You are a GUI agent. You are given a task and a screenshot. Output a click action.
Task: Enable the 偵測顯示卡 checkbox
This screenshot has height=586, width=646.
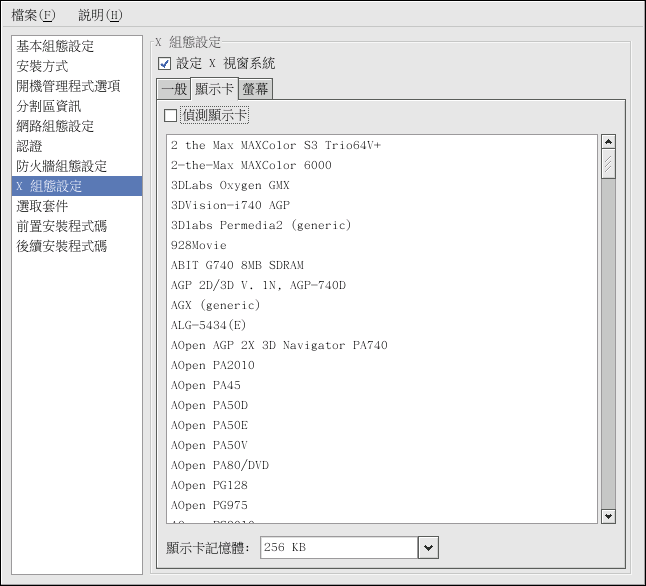point(171,116)
